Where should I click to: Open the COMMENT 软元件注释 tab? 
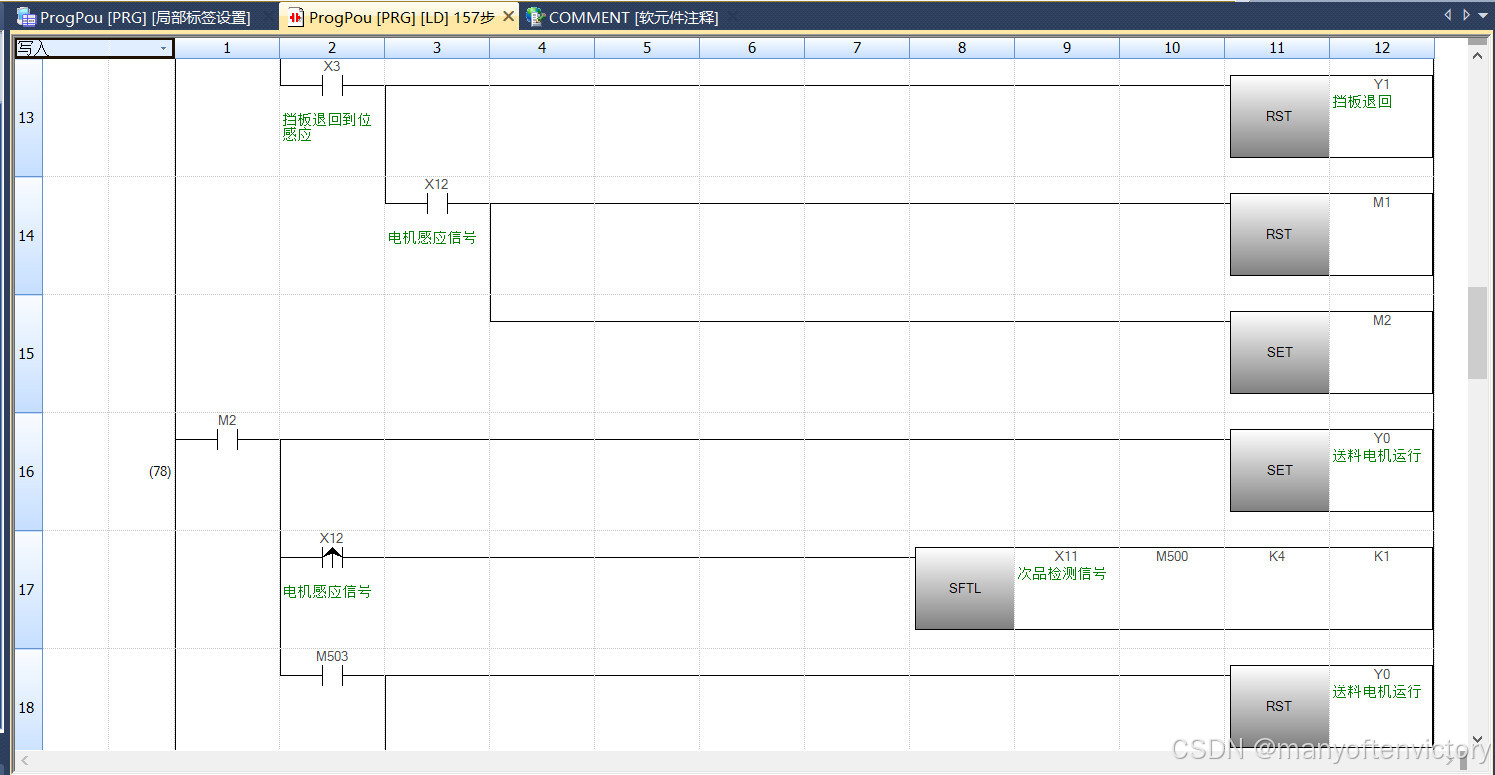click(x=622, y=17)
